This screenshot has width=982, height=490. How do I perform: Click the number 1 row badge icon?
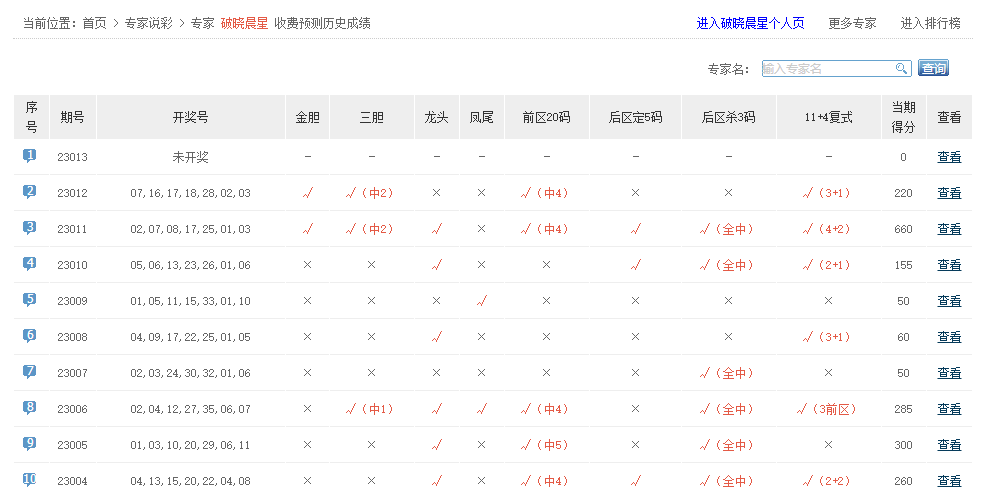[30, 156]
